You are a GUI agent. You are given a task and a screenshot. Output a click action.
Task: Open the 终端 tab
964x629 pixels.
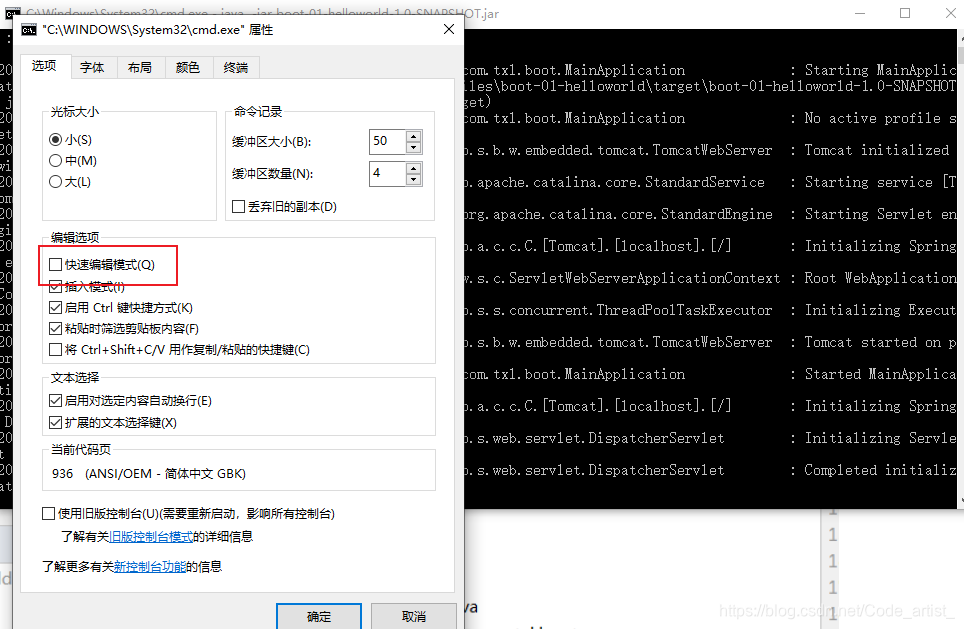236,68
